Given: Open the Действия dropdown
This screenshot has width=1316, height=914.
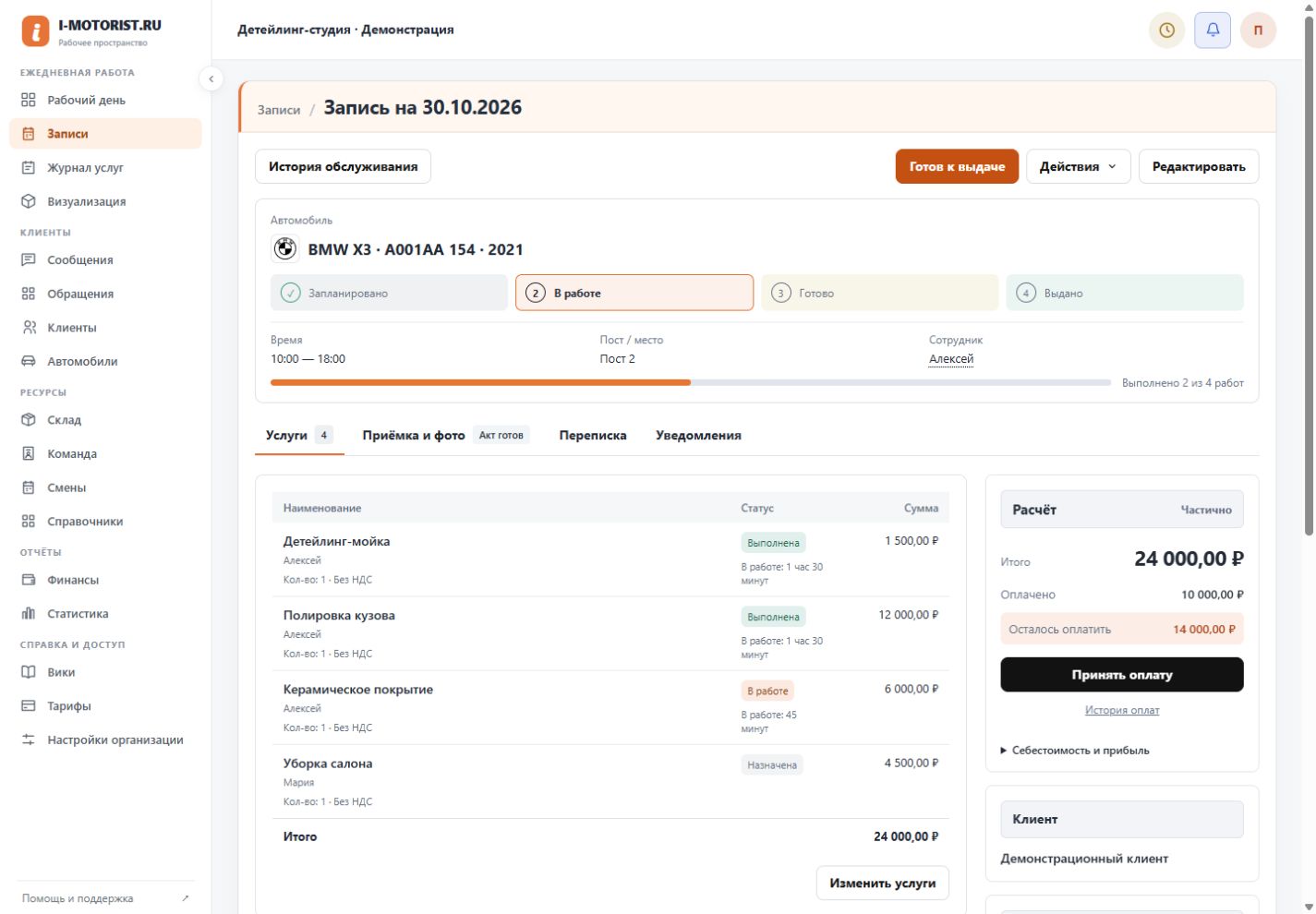Looking at the screenshot, I should tap(1079, 167).
